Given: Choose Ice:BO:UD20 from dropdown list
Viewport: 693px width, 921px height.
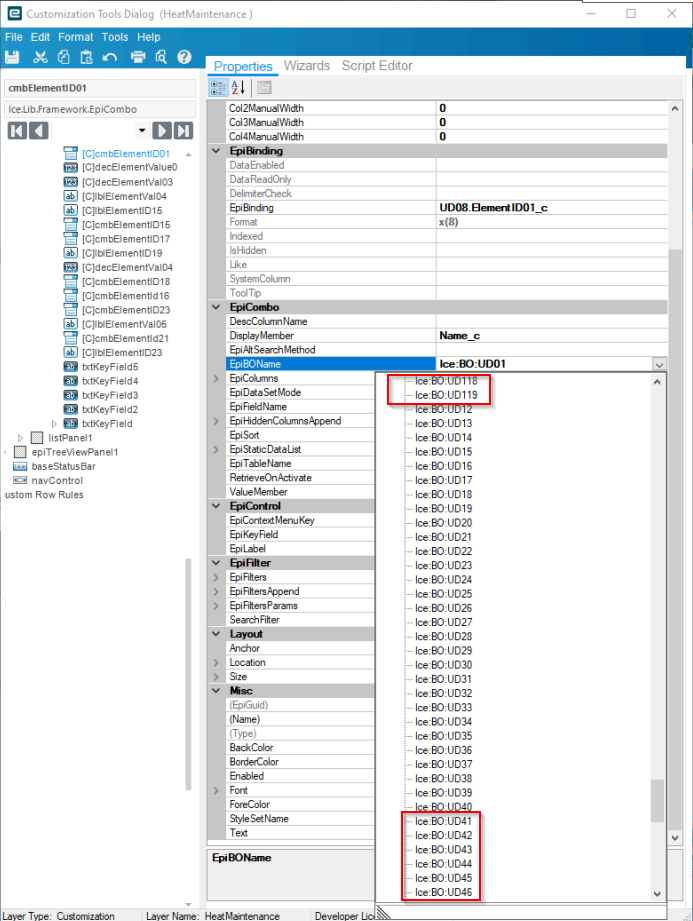Looking at the screenshot, I should (x=443, y=523).
